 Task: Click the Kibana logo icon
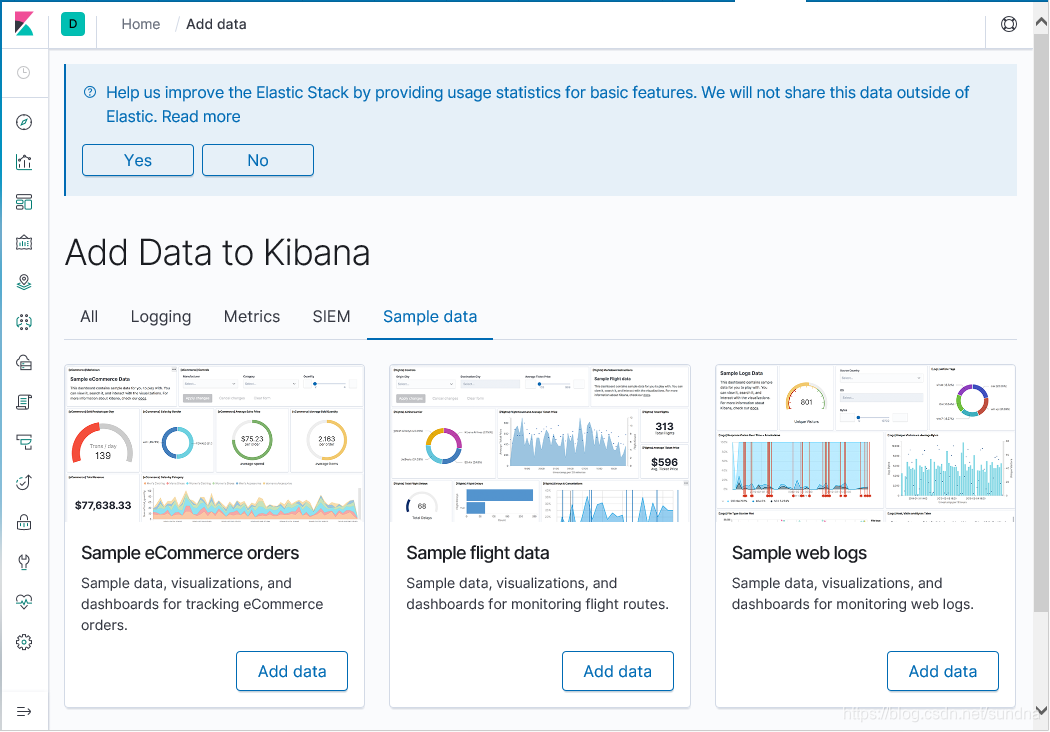click(24, 24)
